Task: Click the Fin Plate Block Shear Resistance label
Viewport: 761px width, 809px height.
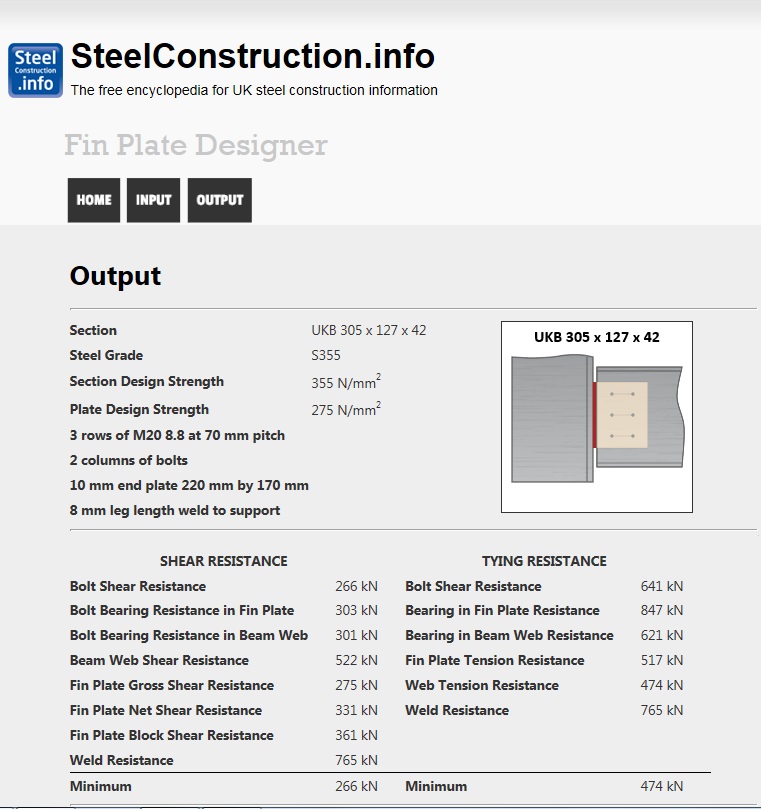Action: 171,735
